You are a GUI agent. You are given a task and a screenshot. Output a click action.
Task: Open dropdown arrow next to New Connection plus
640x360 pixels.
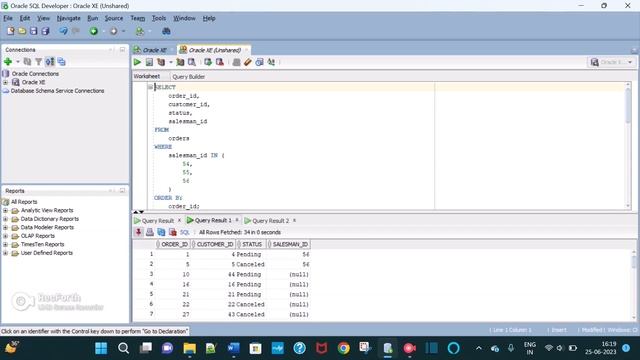coord(18,62)
